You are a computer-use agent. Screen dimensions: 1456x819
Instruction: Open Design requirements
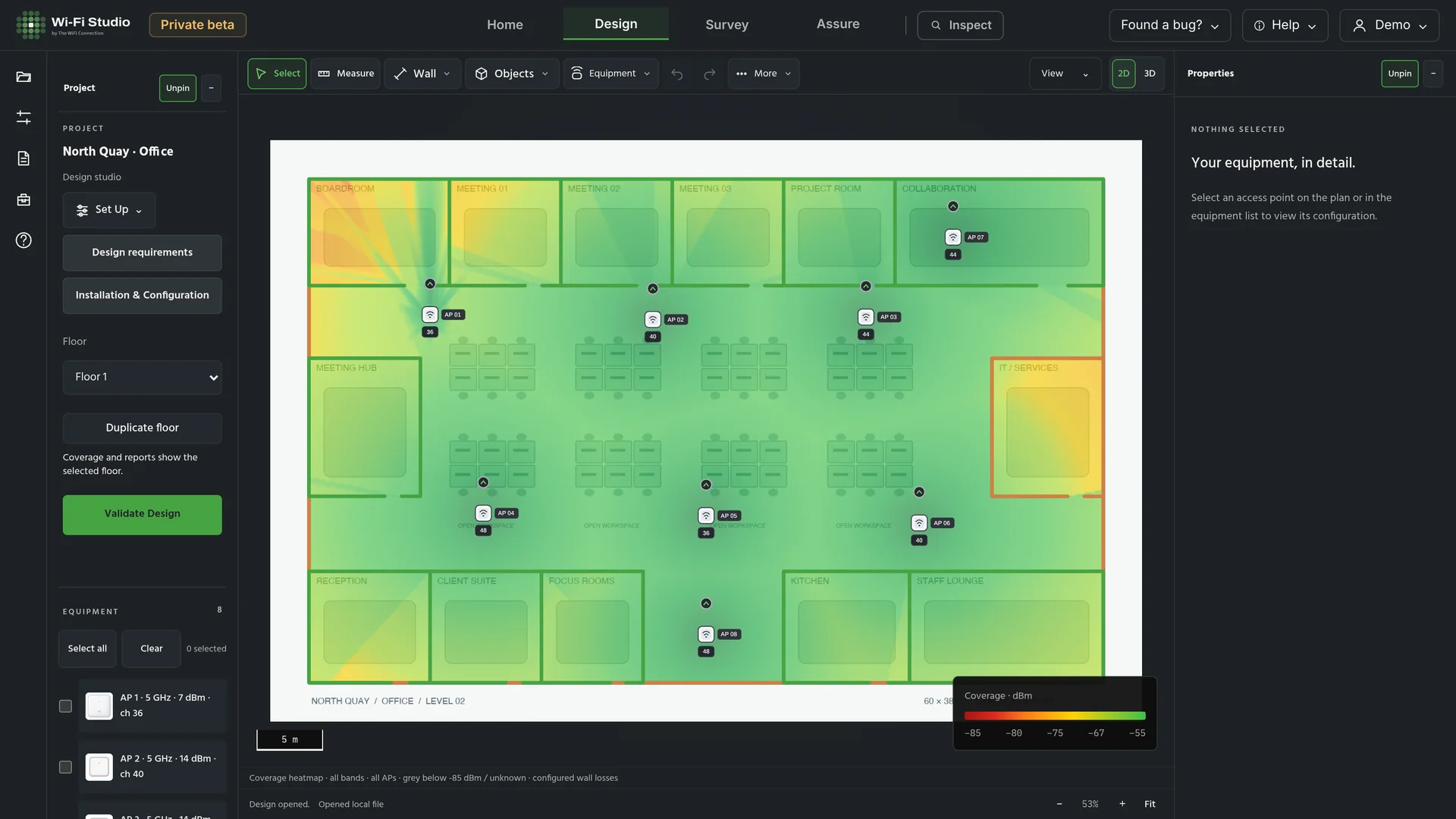tap(143, 253)
